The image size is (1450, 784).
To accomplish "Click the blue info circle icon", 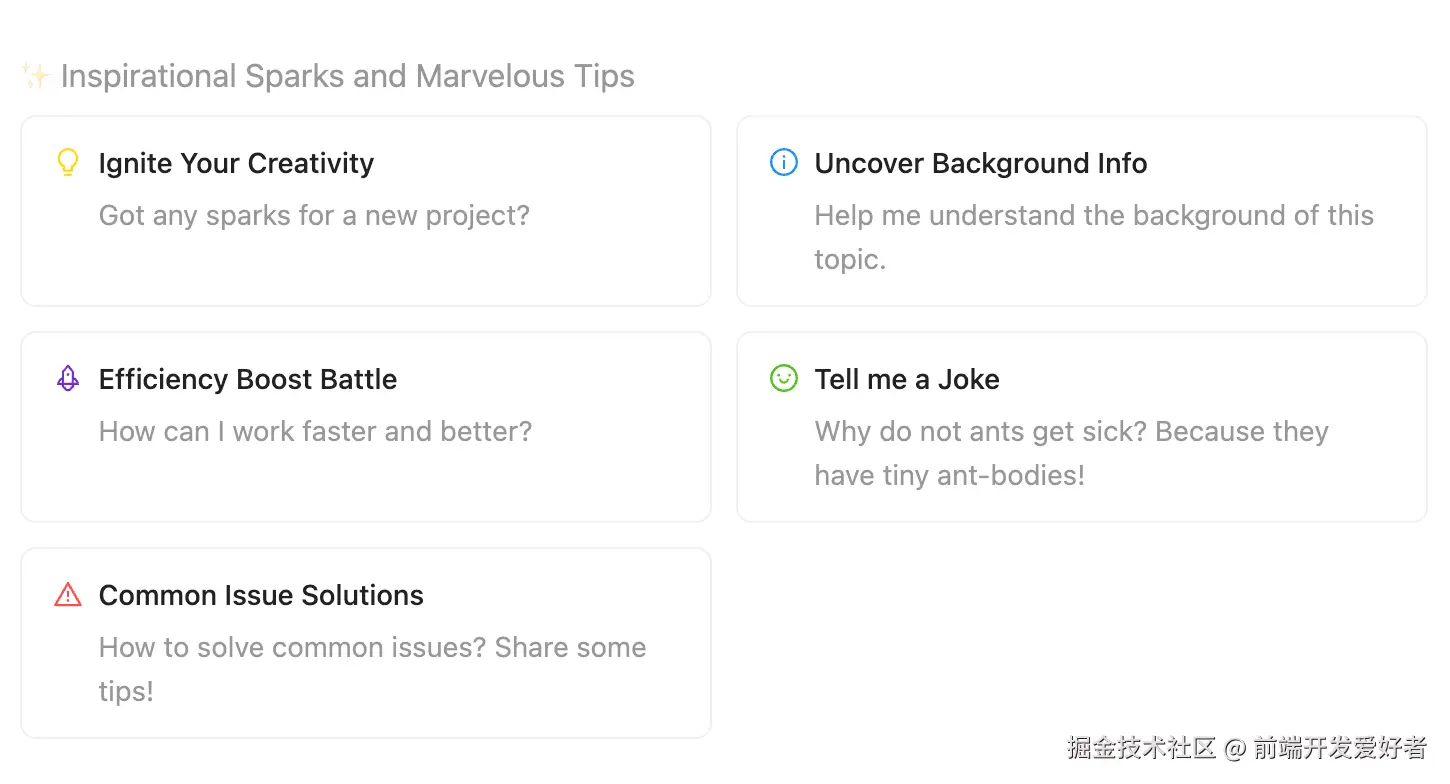I will pos(784,162).
